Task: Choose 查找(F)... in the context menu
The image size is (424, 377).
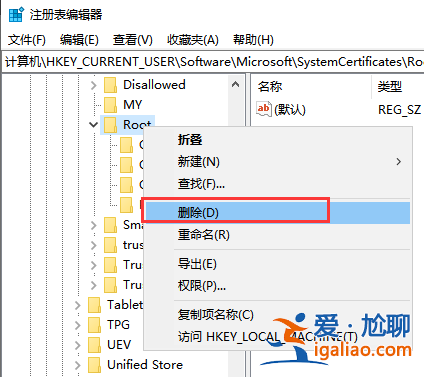Action: pyautogui.click(x=277, y=184)
